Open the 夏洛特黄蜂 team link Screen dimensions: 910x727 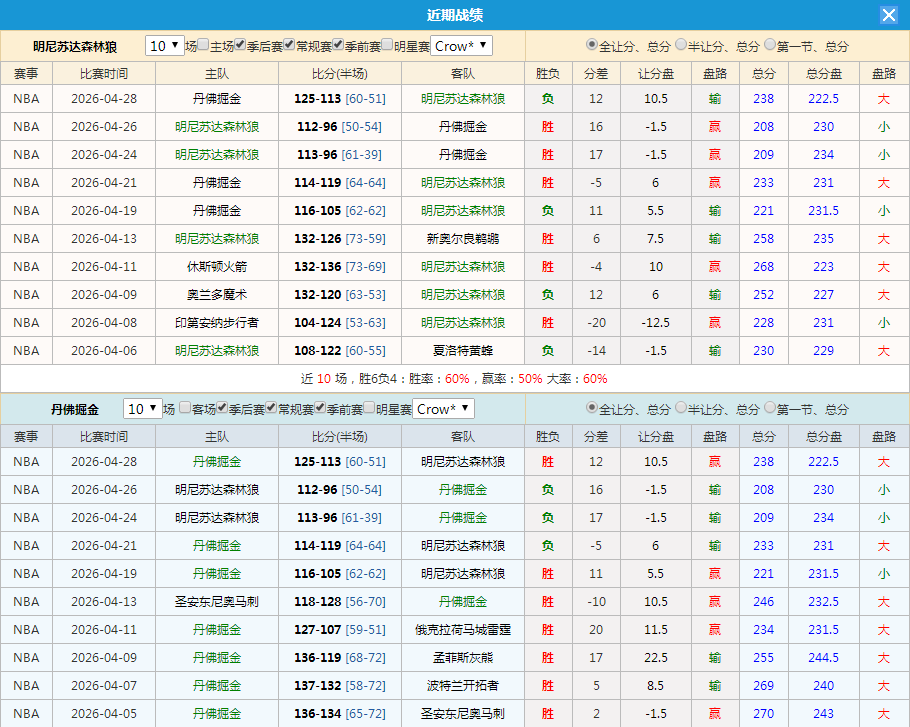464,350
